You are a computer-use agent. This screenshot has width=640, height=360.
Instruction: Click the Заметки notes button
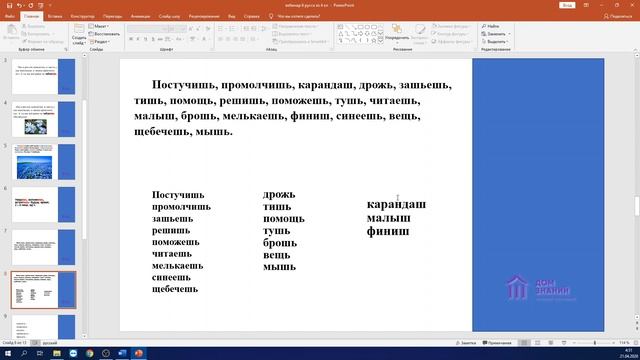point(466,343)
